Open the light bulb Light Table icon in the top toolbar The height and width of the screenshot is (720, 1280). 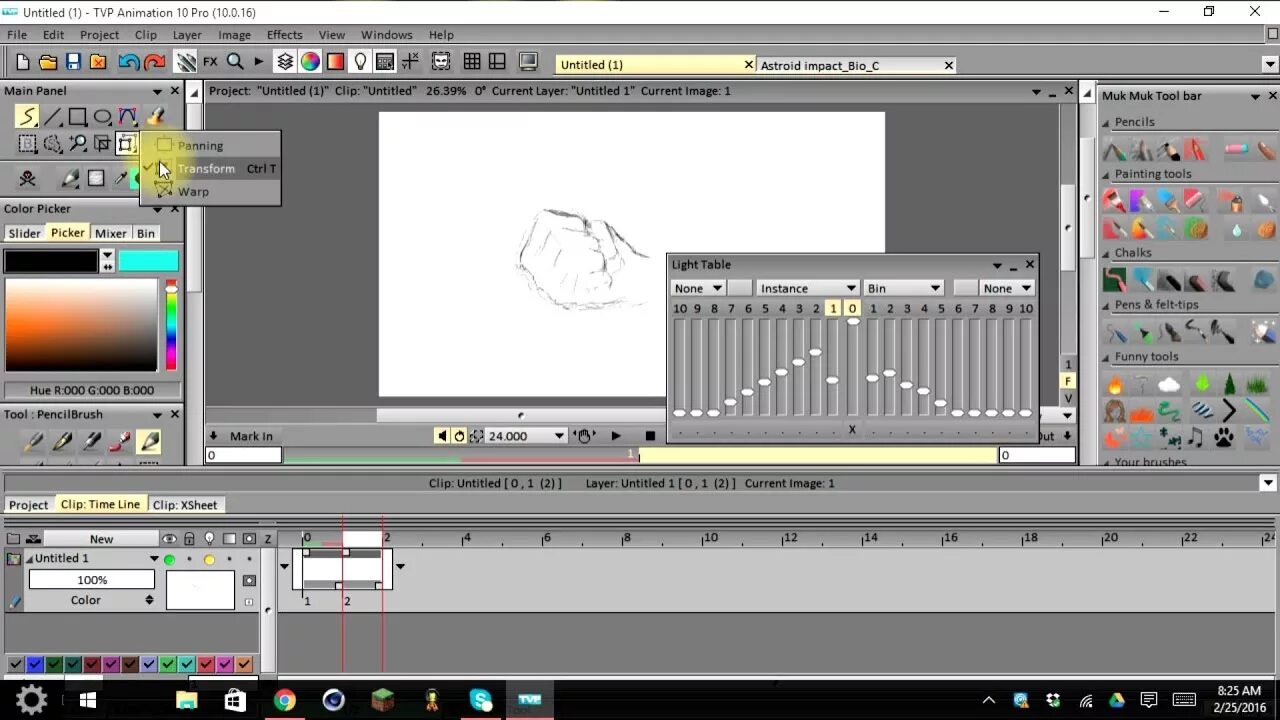click(x=360, y=62)
